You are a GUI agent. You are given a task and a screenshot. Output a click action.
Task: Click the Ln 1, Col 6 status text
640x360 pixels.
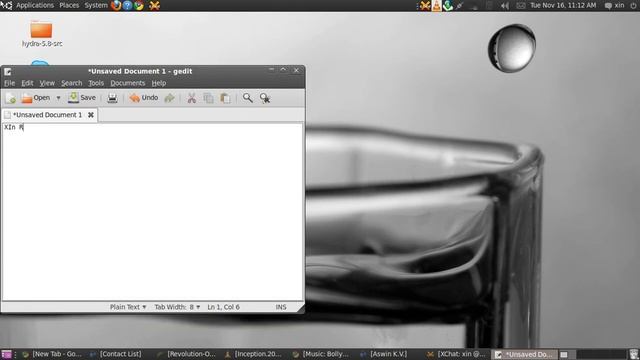point(223,307)
